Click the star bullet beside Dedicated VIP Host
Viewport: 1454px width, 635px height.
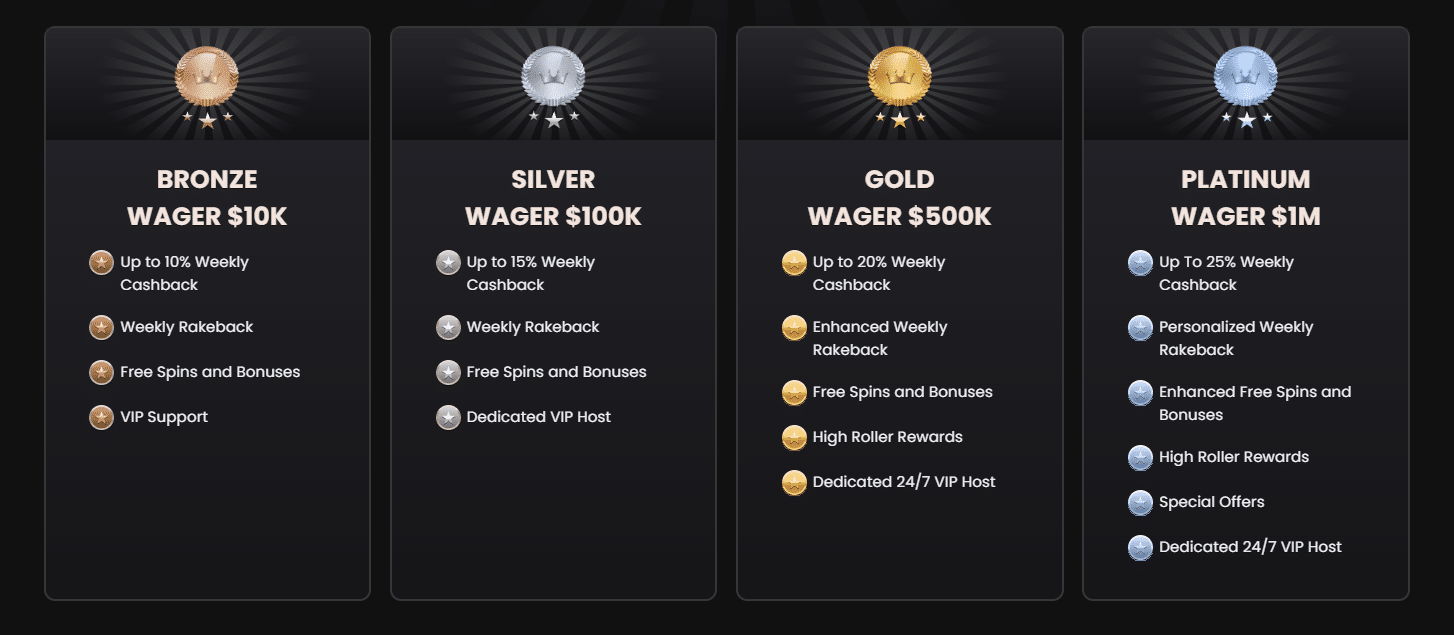447,417
